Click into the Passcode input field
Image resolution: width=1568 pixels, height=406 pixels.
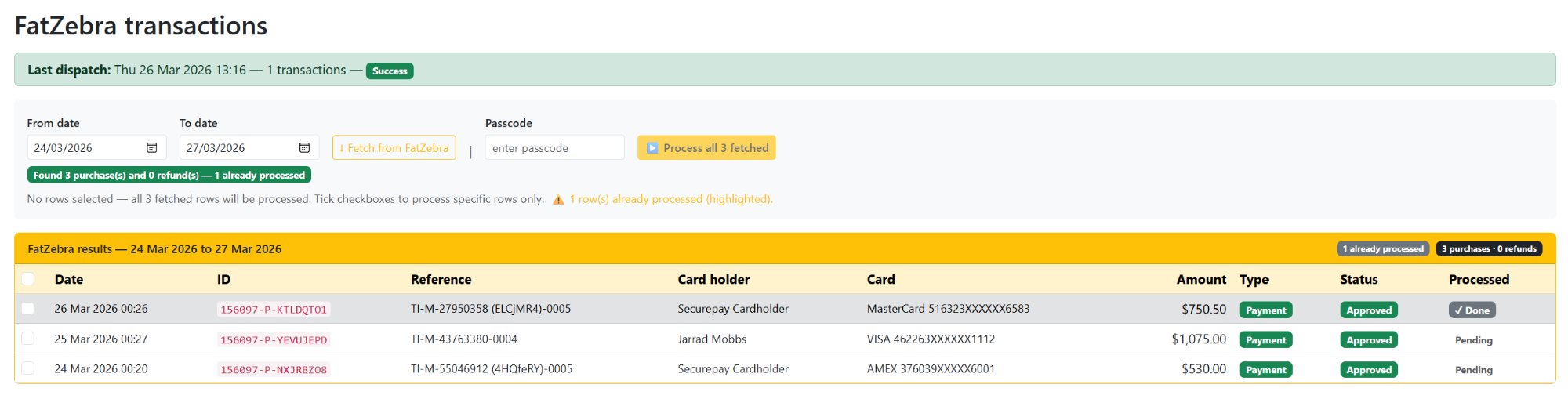coord(554,148)
